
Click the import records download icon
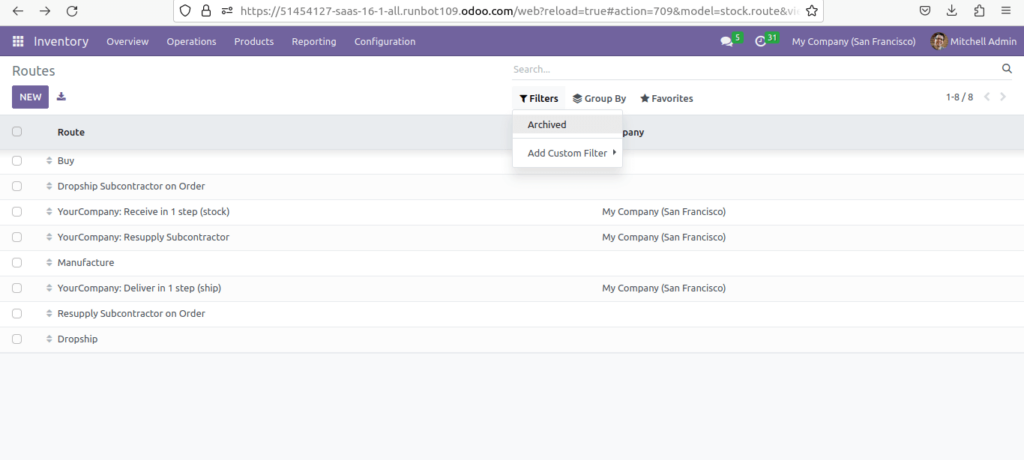(x=61, y=97)
